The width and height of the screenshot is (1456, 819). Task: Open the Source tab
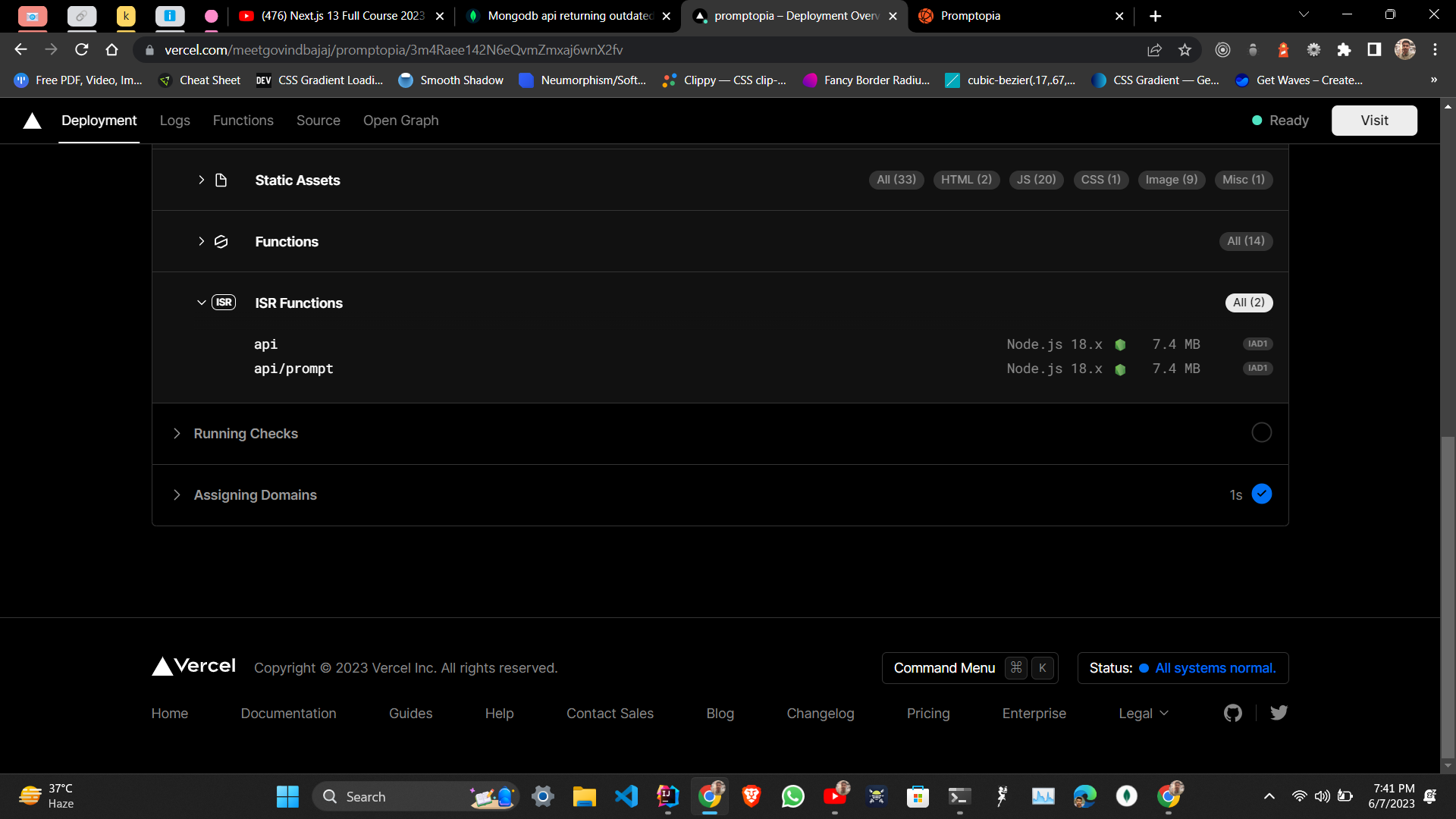(x=318, y=121)
